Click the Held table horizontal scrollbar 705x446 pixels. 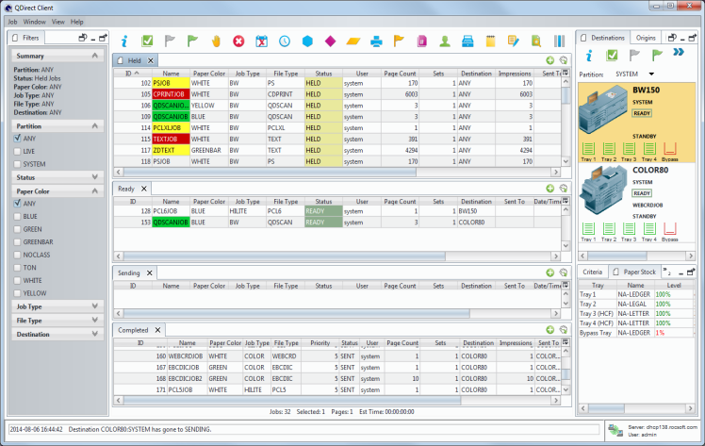pos(269,172)
